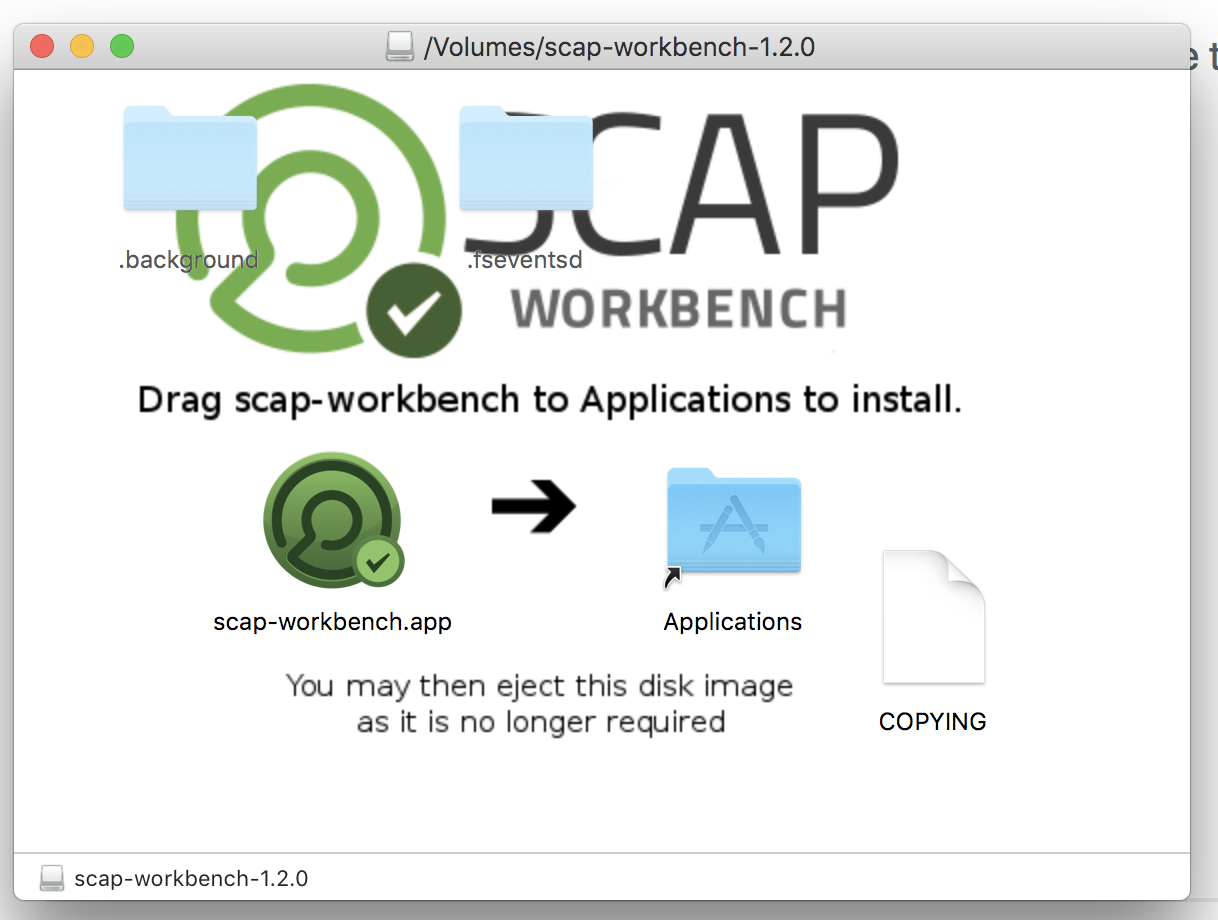Minimize the window with the yellow button
The width and height of the screenshot is (1218, 920).
pos(82,46)
